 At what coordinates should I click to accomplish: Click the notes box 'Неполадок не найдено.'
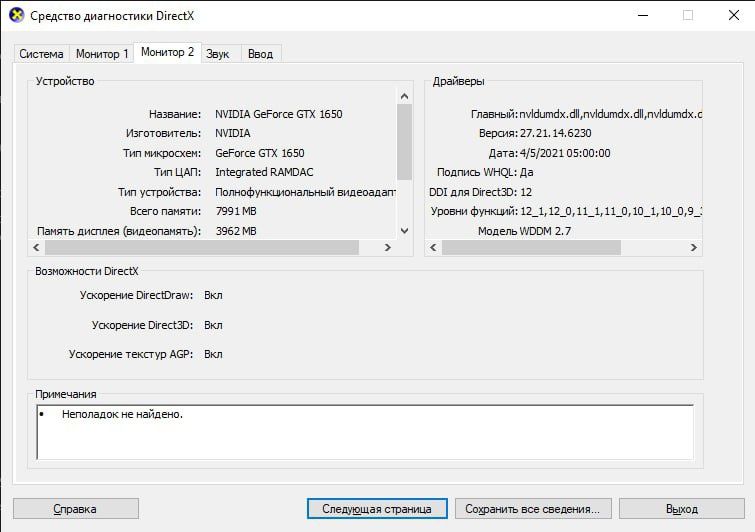pos(365,432)
